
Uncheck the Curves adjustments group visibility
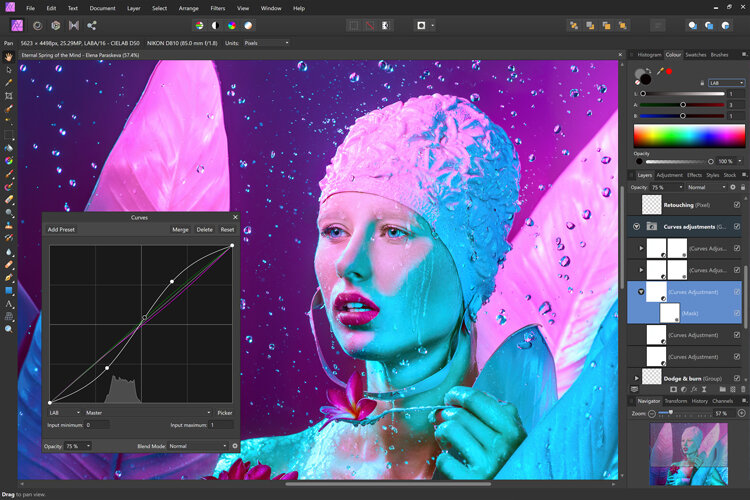pyautogui.click(x=737, y=226)
